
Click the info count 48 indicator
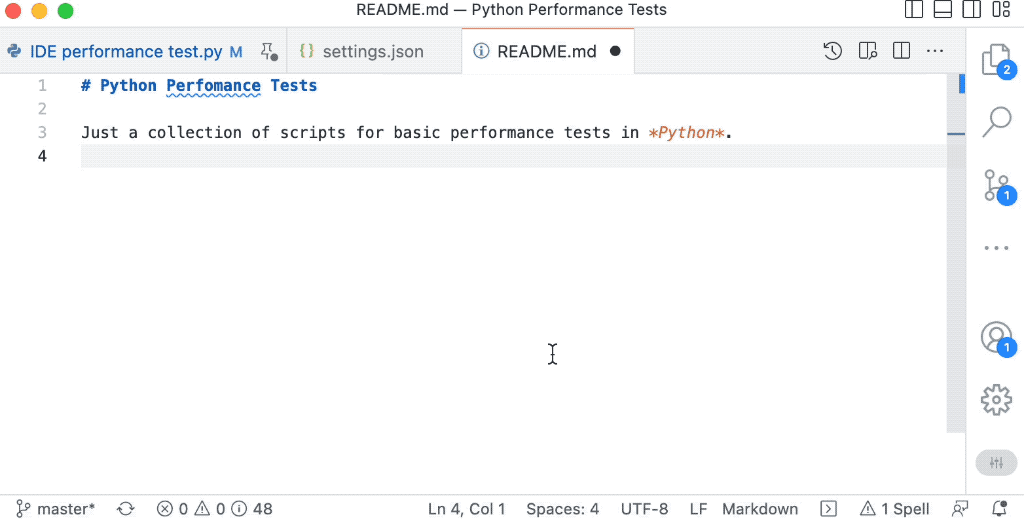point(253,509)
